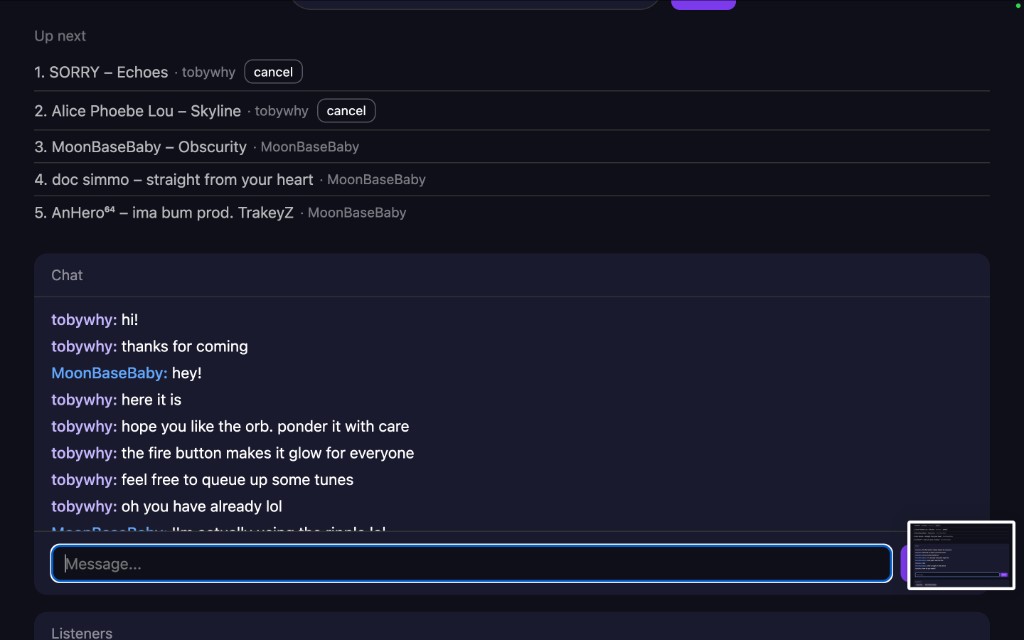This screenshot has height=640, width=1024.
Task: Open the small page preview thumbnail
Action: click(x=961, y=556)
